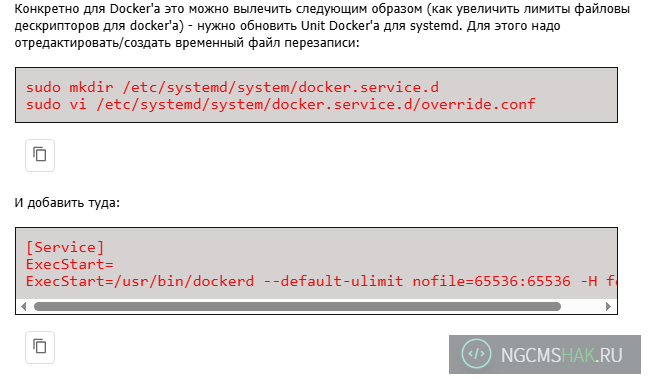
Task: Click '--default-ulimit' option text
Action: [x=333, y=281]
